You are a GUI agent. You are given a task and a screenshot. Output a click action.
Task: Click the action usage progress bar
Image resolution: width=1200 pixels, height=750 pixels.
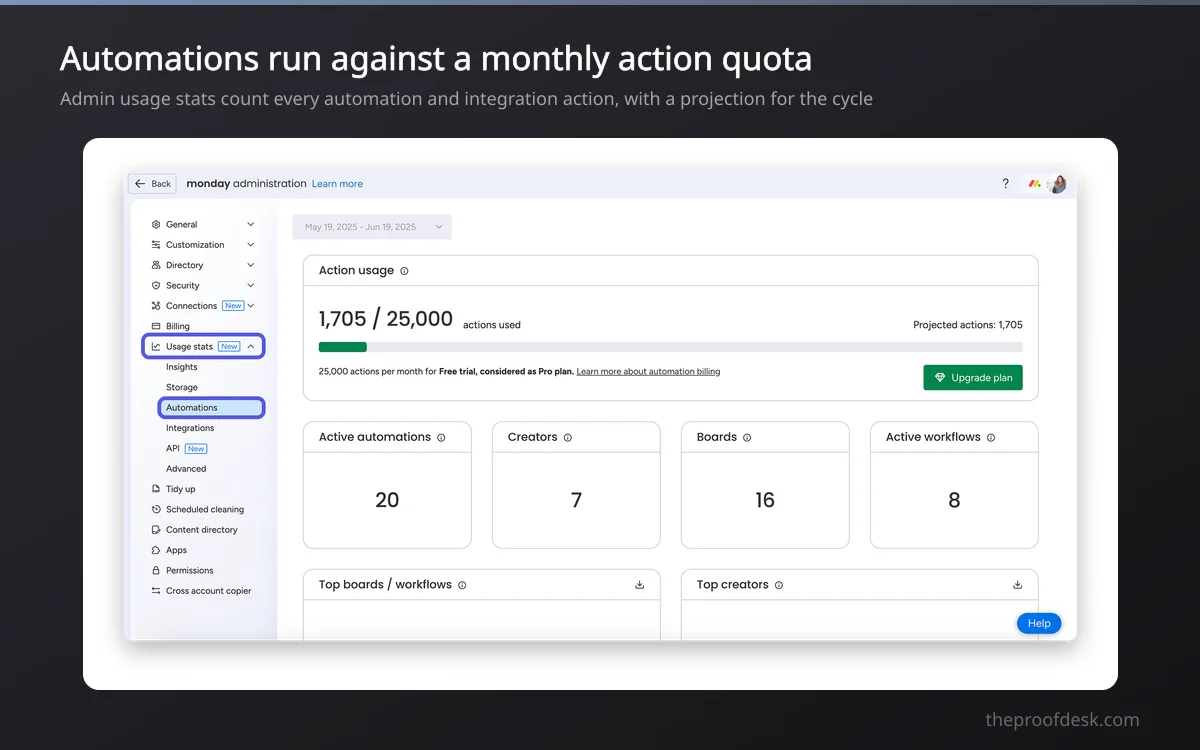[x=671, y=347]
